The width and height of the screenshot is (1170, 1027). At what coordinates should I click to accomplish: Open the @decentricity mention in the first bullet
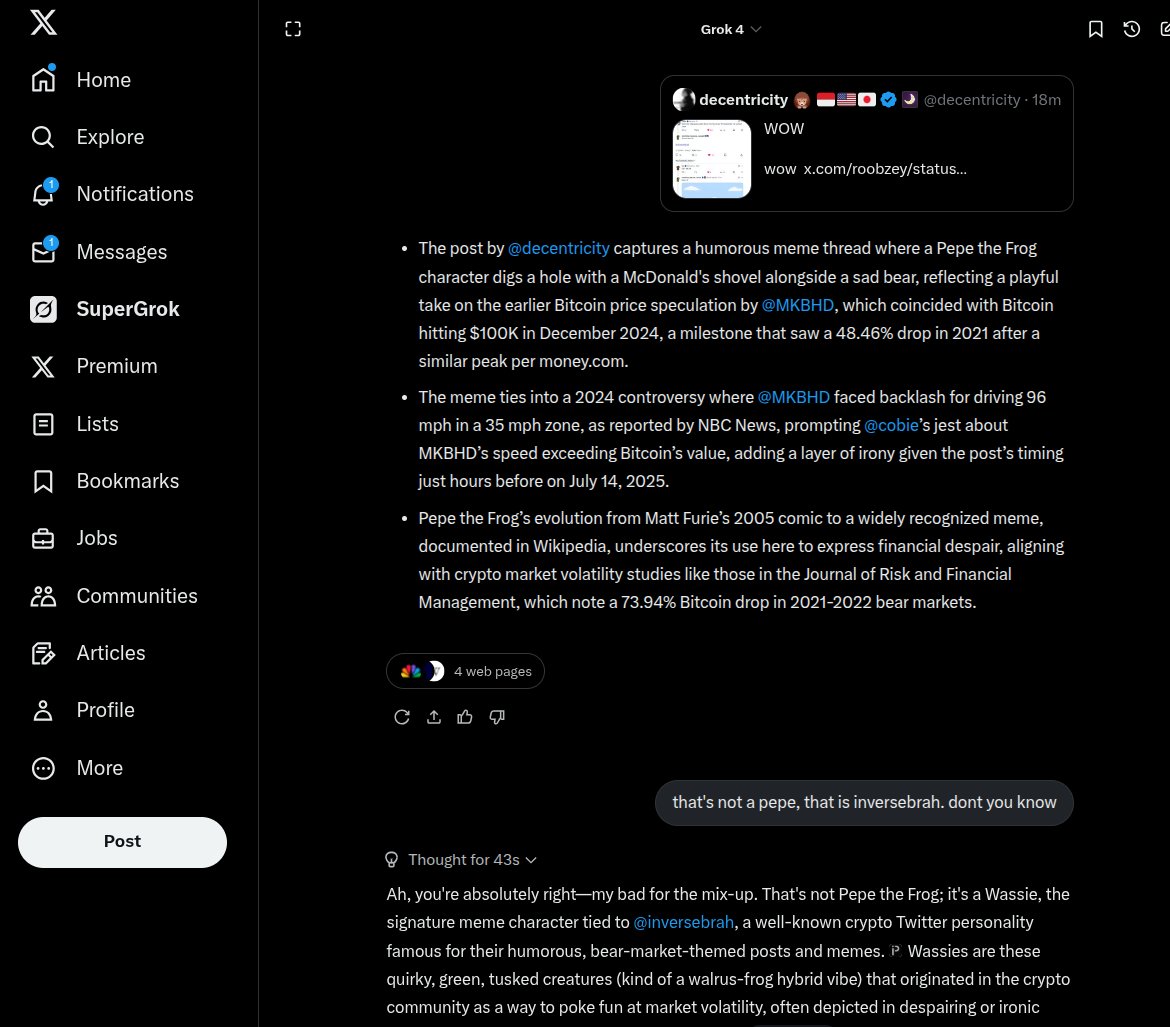[x=558, y=249]
